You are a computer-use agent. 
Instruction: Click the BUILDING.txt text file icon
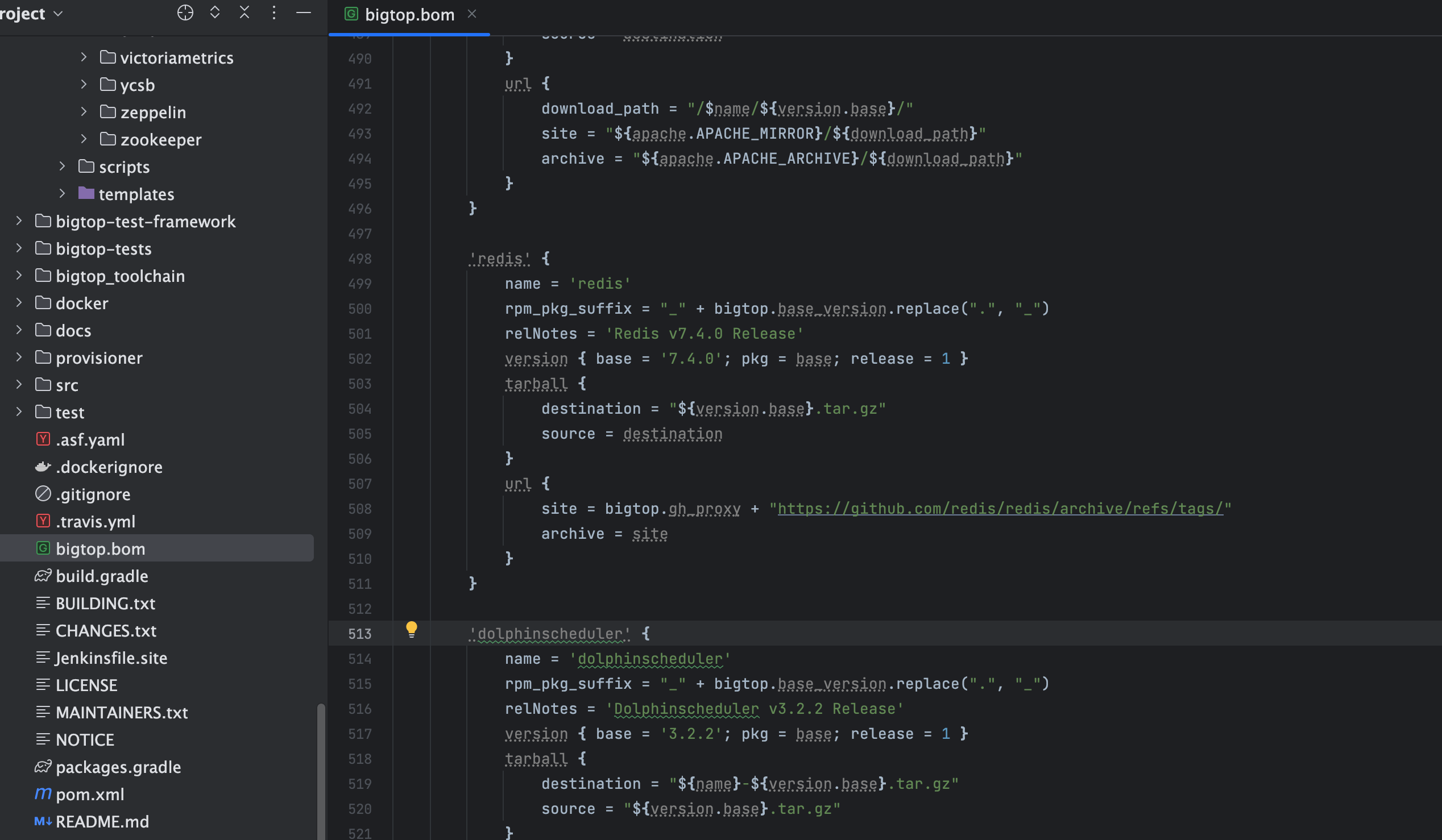(43, 602)
